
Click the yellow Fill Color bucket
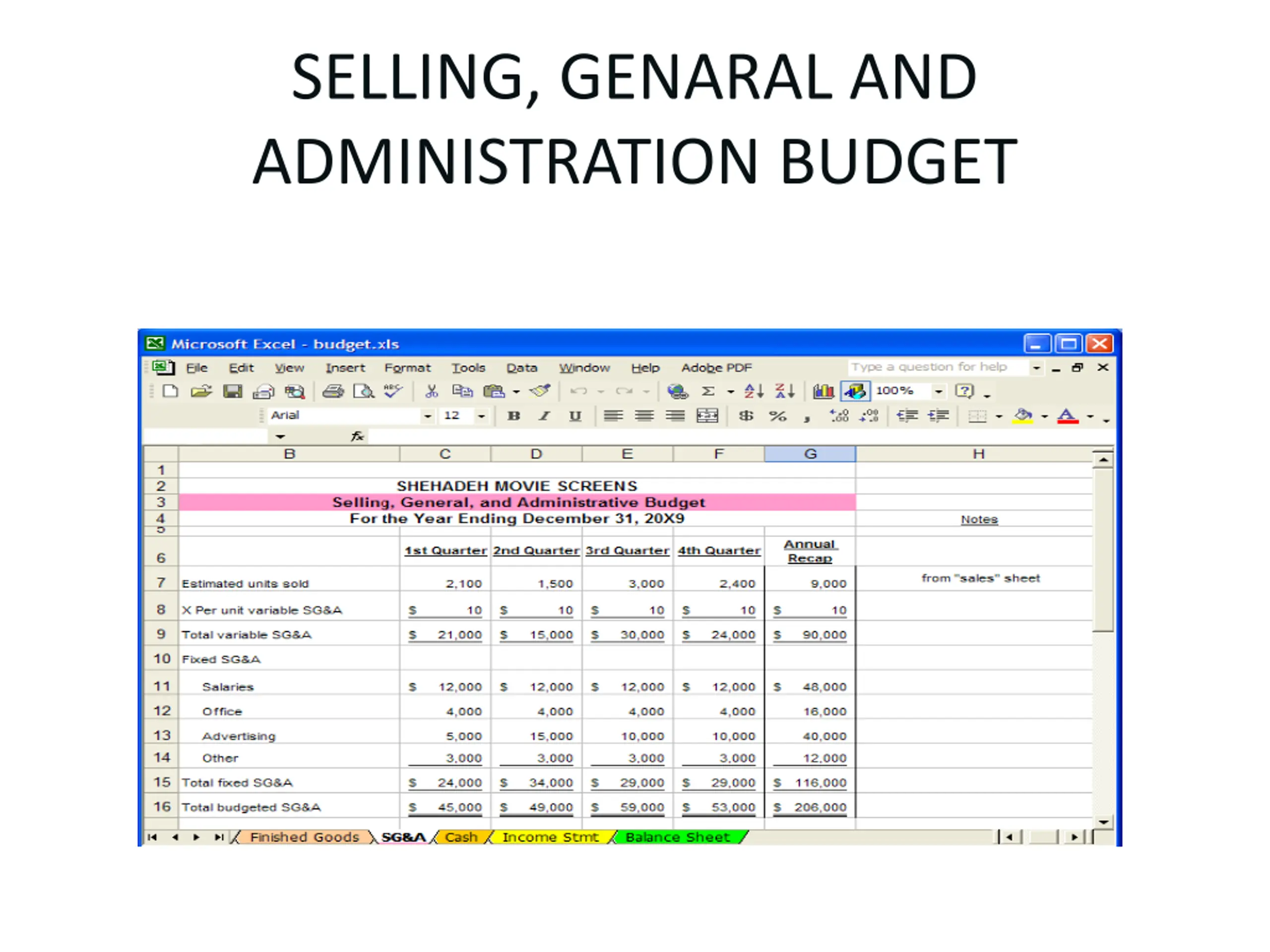(x=1022, y=416)
